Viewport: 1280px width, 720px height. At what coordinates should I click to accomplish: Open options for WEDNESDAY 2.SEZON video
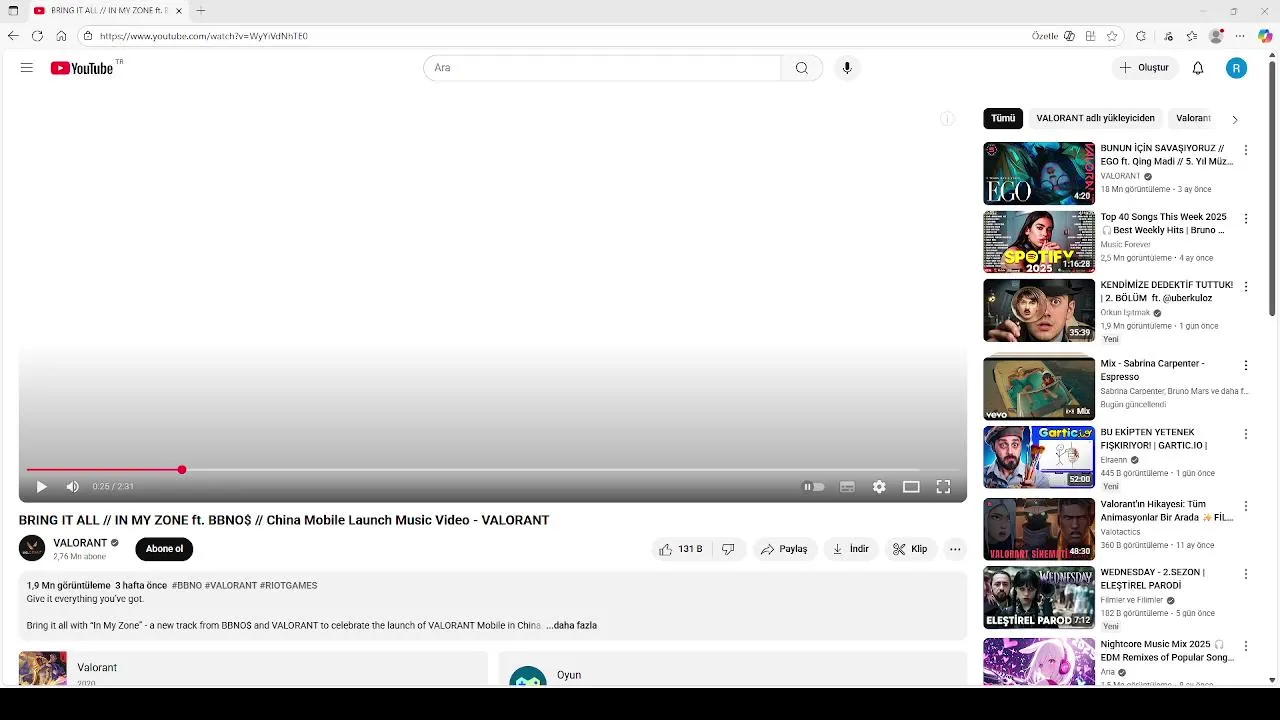(x=1246, y=574)
